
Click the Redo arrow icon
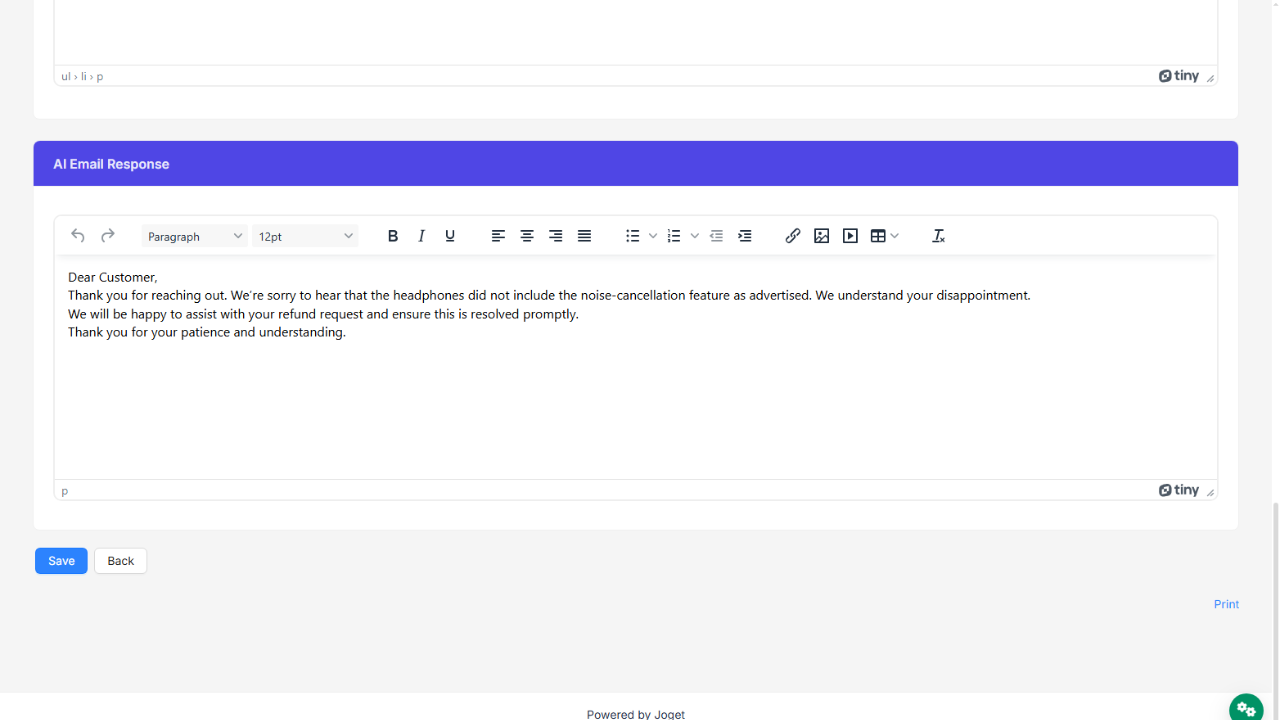click(x=108, y=236)
